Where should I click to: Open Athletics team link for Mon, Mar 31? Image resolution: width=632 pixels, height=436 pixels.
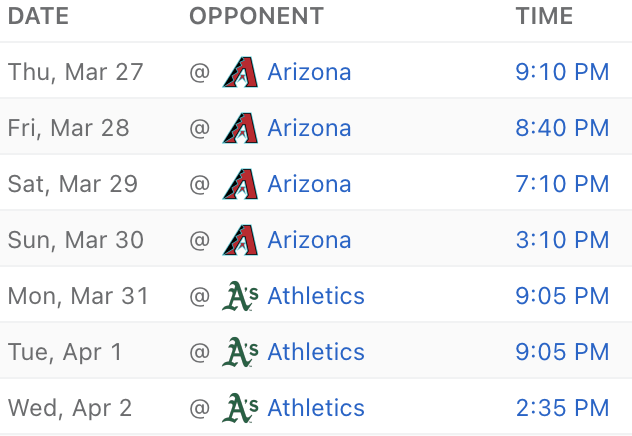(316, 296)
